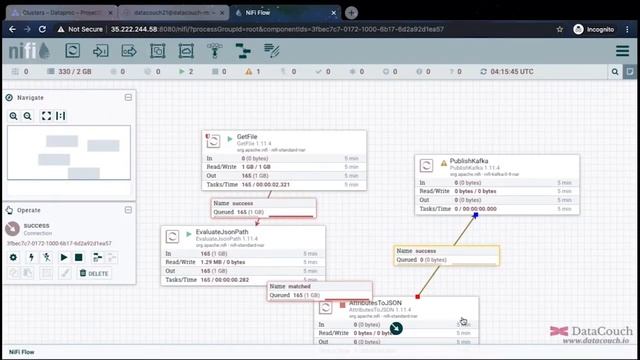
Task: Click the actual size icon in Navigate
Action: pyautogui.click(x=60, y=116)
